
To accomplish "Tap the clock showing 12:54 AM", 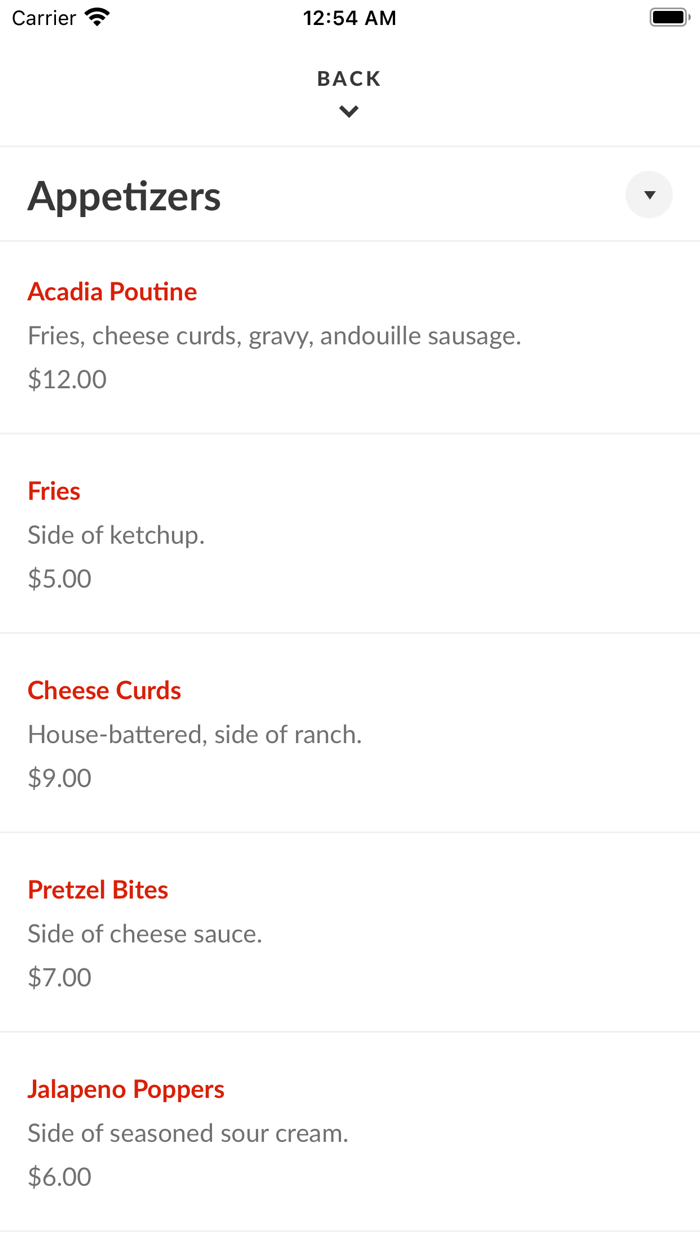I will (349, 17).
